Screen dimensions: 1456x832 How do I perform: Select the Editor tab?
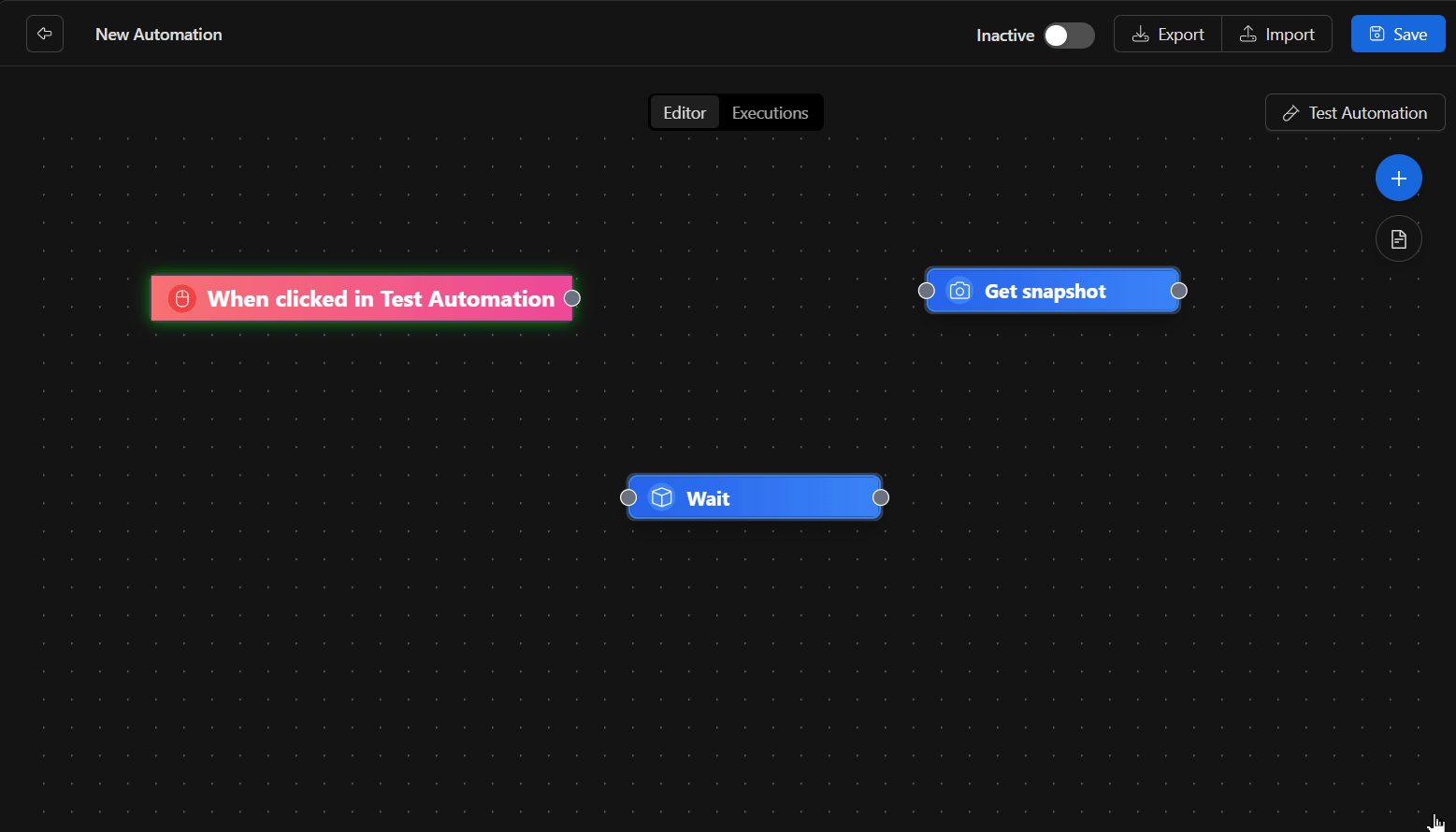685,112
